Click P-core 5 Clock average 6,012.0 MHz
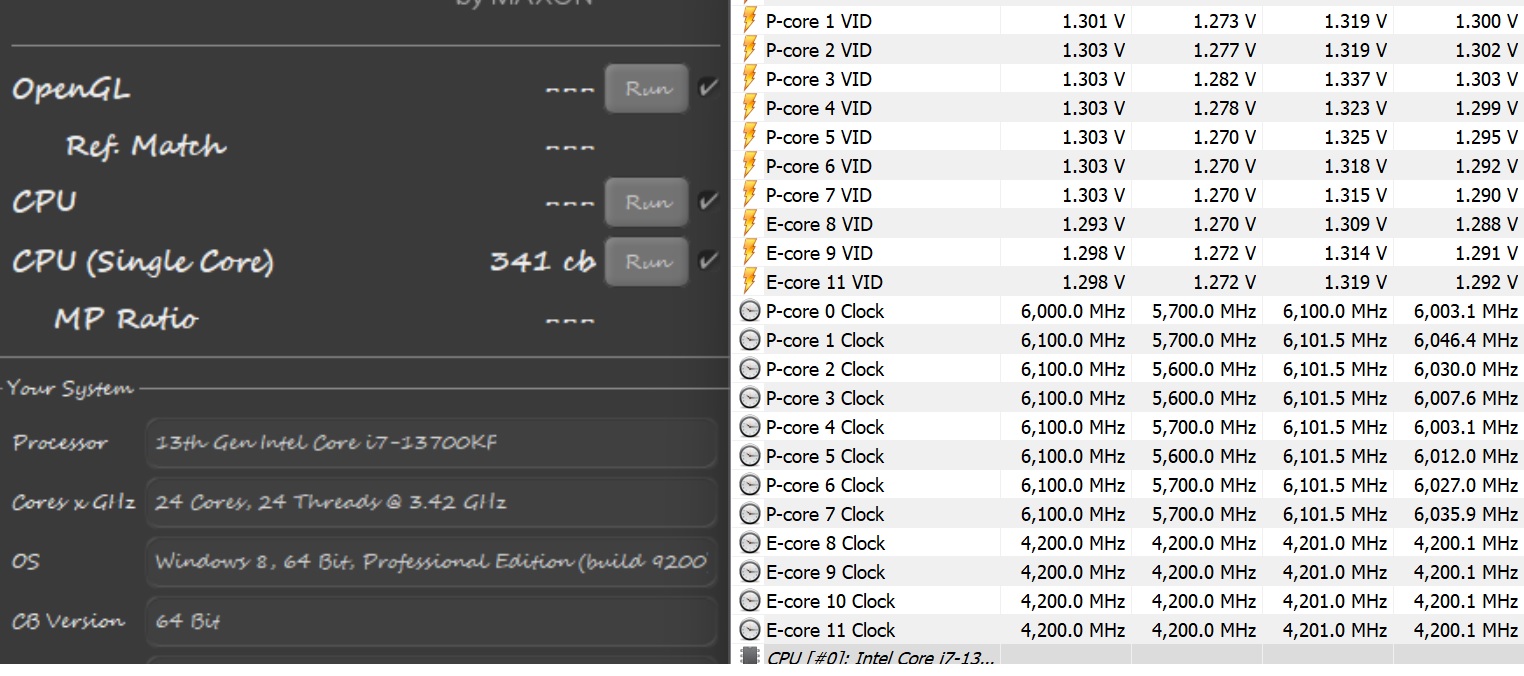The height and width of the screenshot is (676, 1524). [x=1466, y=456]
